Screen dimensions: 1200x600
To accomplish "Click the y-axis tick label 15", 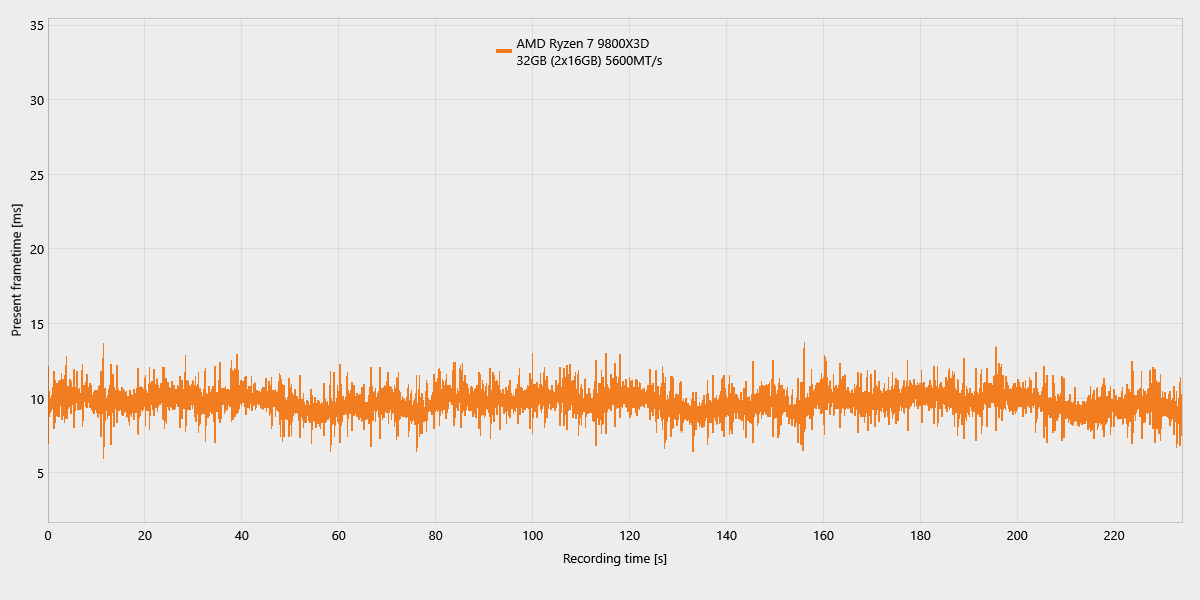I will [37, 324].
